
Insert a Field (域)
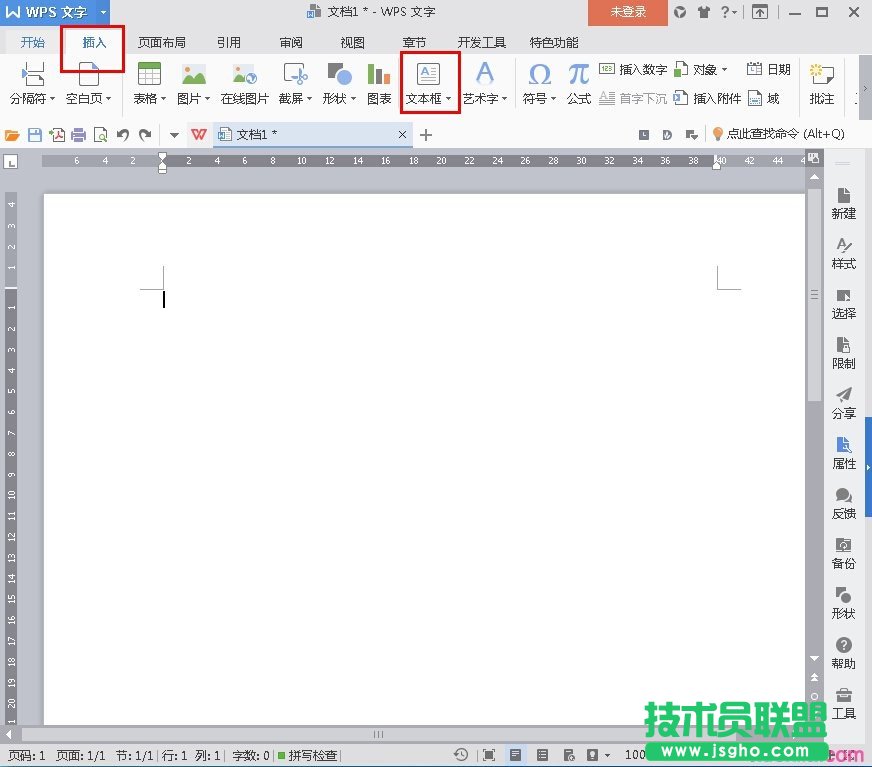point(764,98)
